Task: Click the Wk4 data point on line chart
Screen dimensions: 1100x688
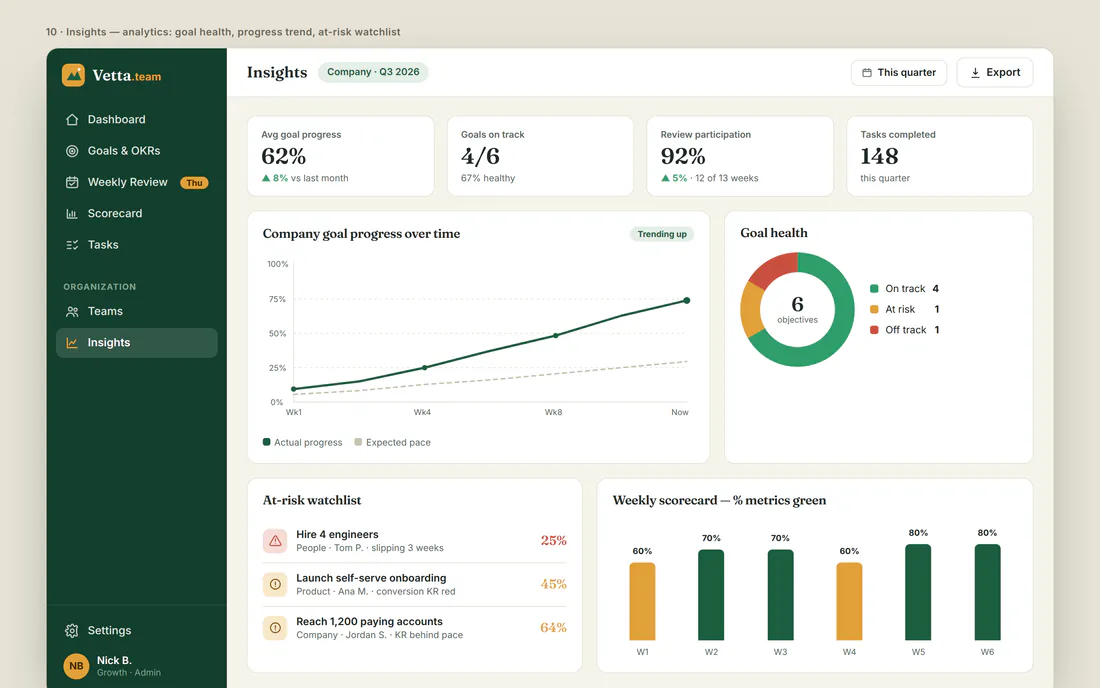Action: tap(424, 367)
